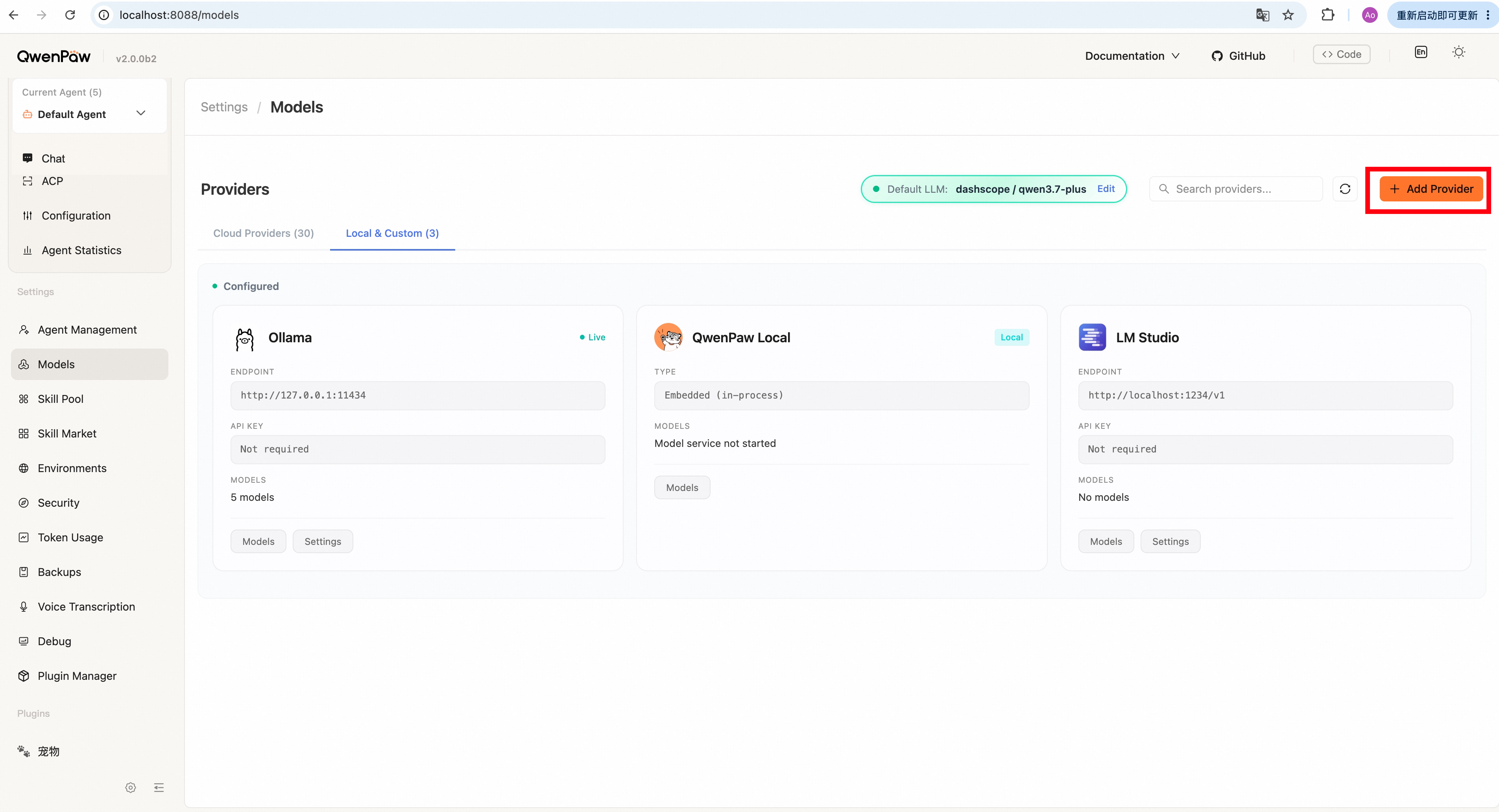The width and height of the screenshot is (1499, 812).
Task: Click the '5 models' text on Ollama card
Action: (x=253, y=497)
